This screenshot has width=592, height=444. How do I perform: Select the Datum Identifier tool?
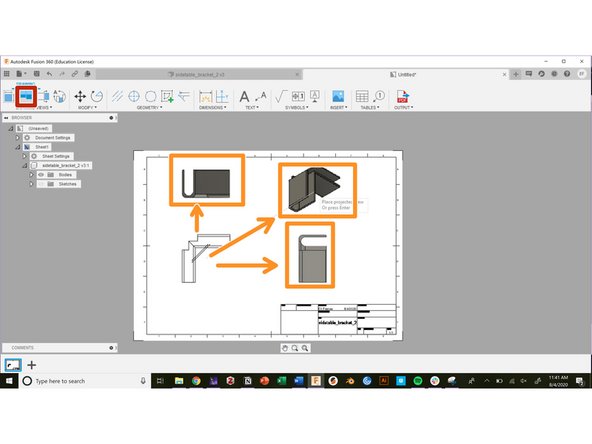tap(315, 97)
